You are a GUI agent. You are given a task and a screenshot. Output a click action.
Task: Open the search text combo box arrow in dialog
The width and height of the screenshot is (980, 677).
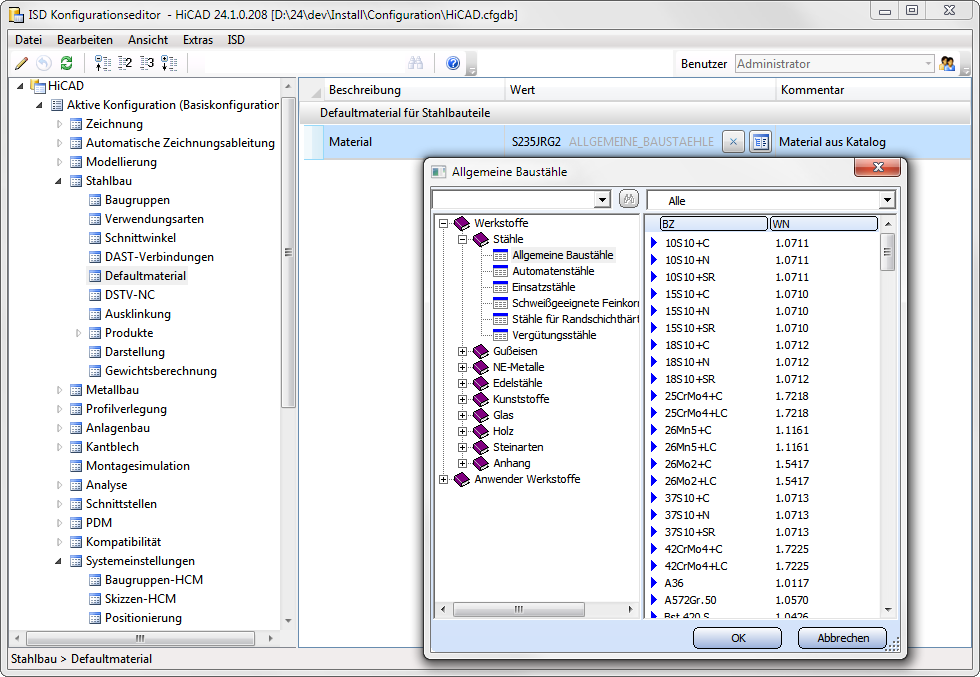pyautogui.click(x=602, y=200)
